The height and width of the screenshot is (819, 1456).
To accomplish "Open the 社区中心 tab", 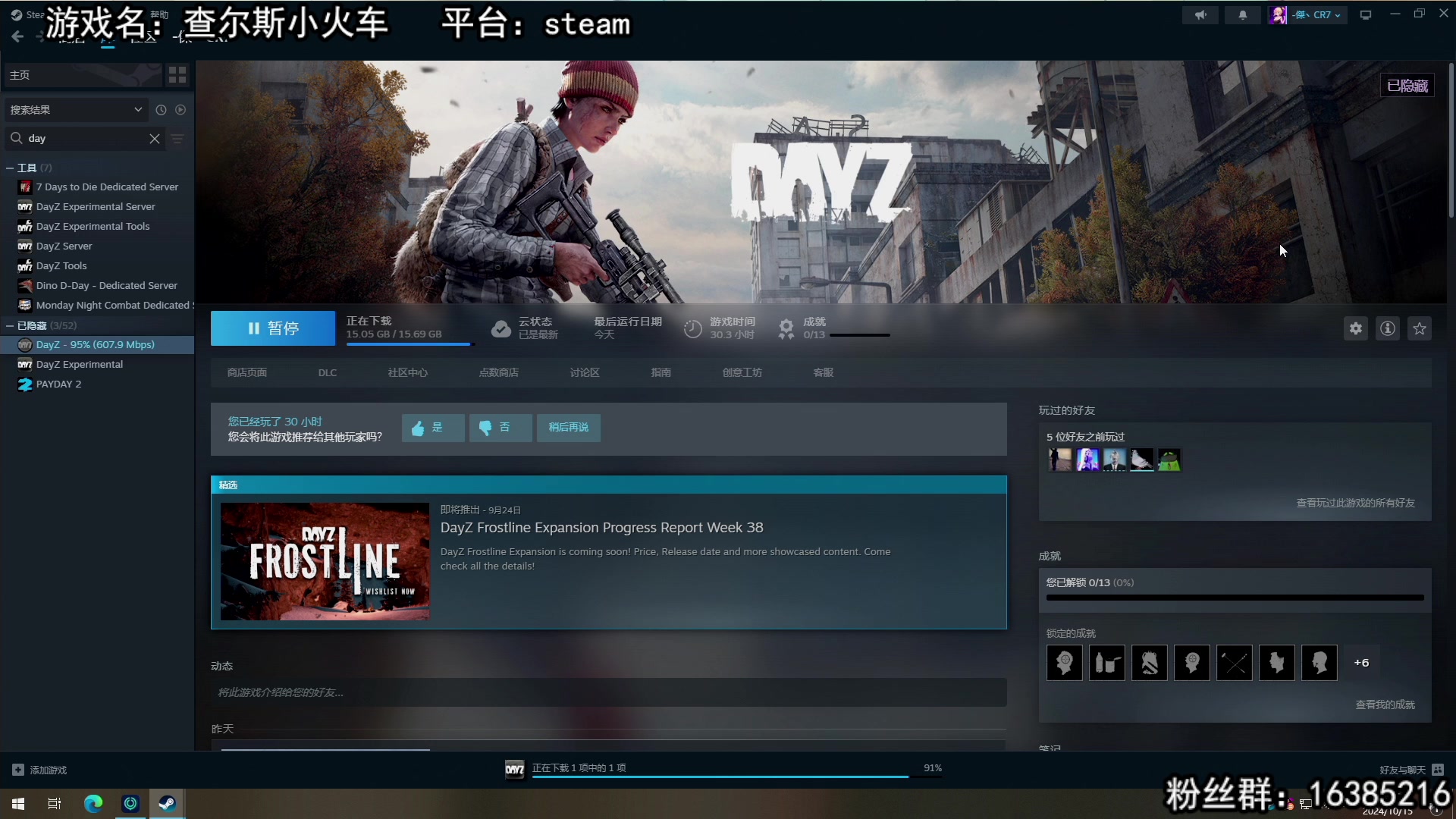I will (x=407, y=372).
